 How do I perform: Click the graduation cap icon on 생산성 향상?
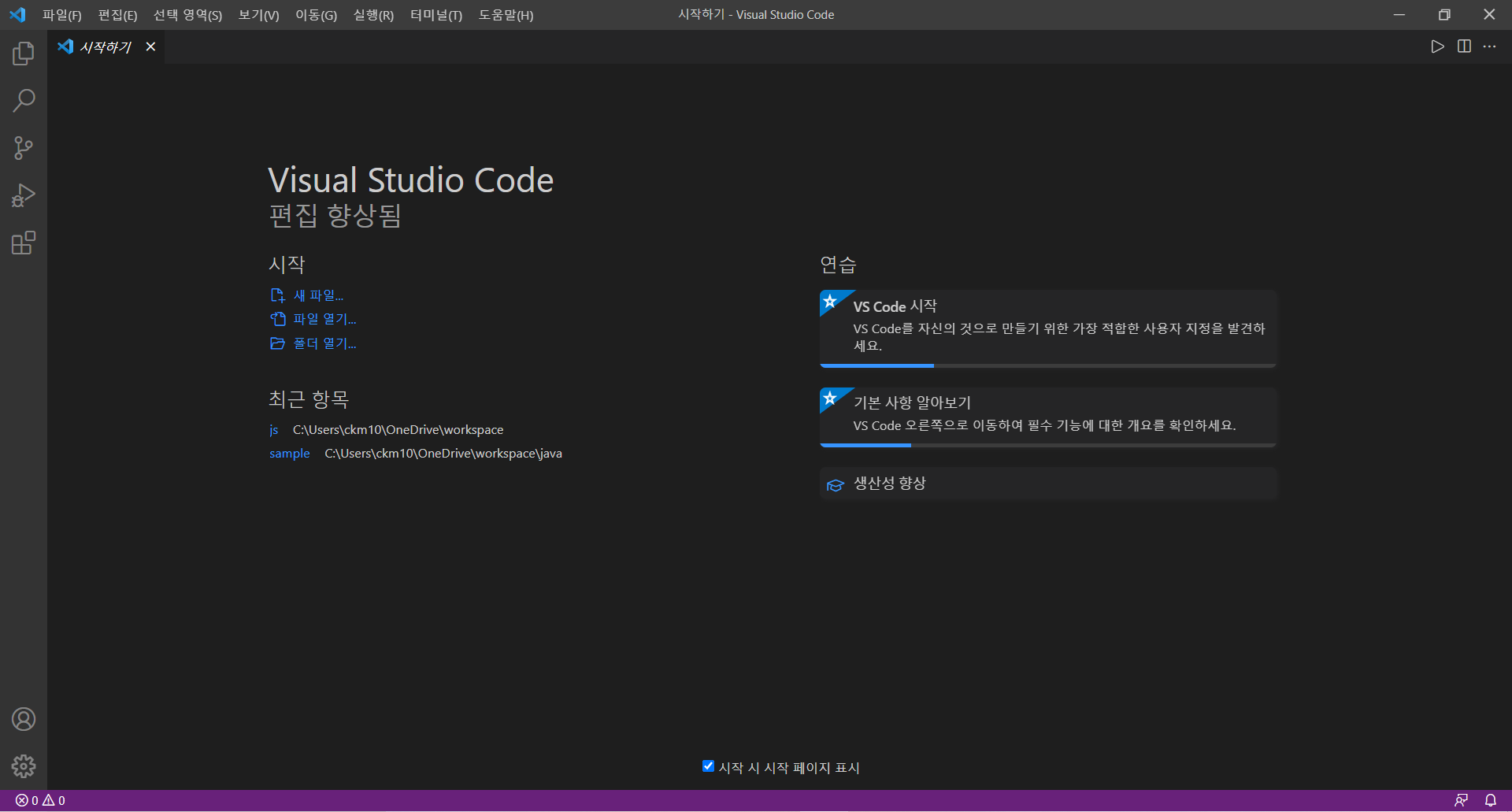coord(835,485)
